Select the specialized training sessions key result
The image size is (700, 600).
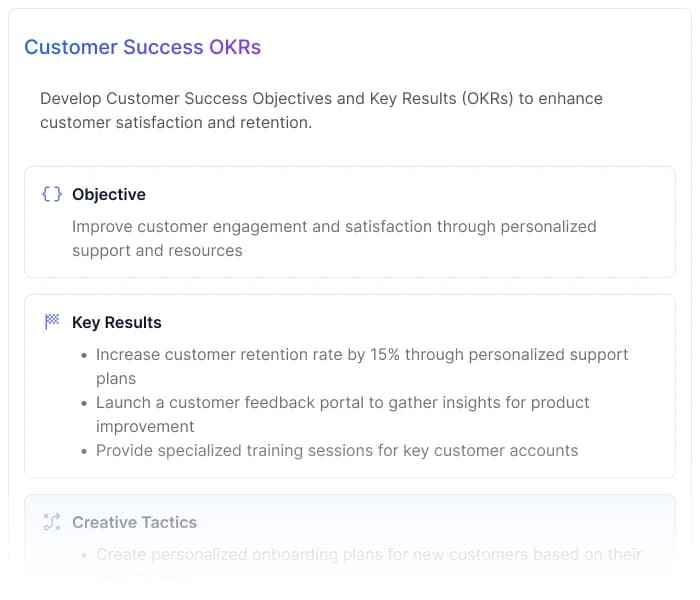pos(337,450)
